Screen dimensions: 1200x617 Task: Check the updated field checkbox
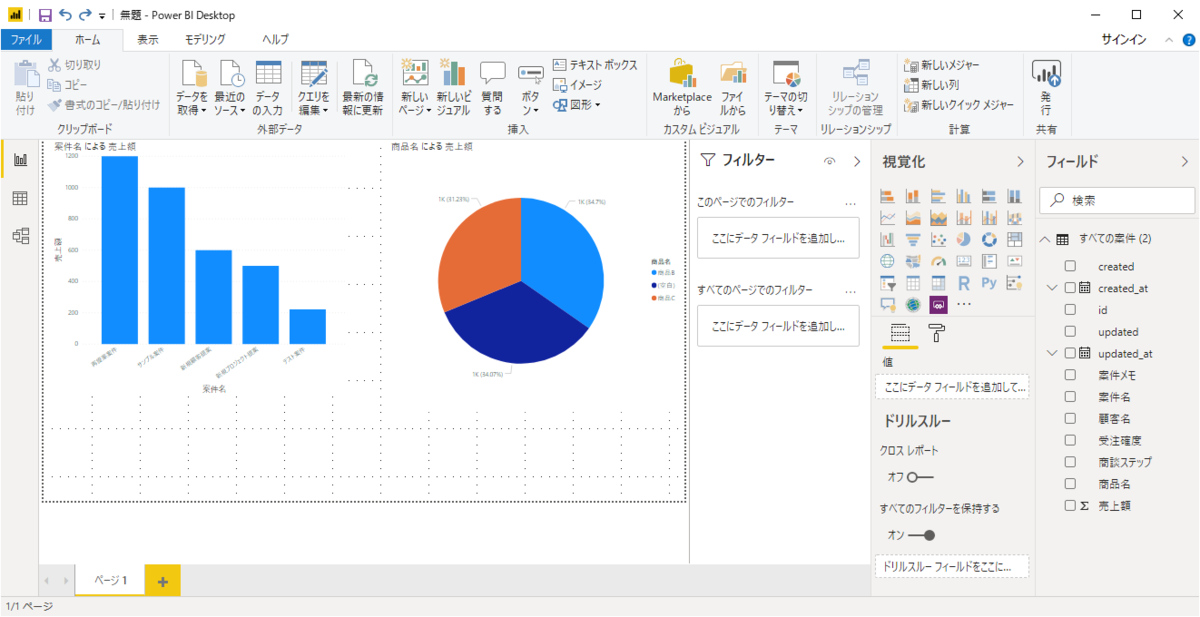(x=1070, y=332)
